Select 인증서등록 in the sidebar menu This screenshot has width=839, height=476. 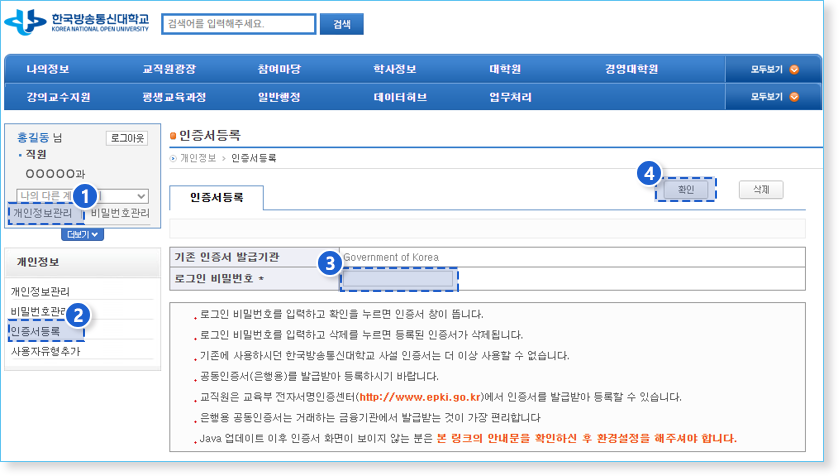tap(35, 331)
